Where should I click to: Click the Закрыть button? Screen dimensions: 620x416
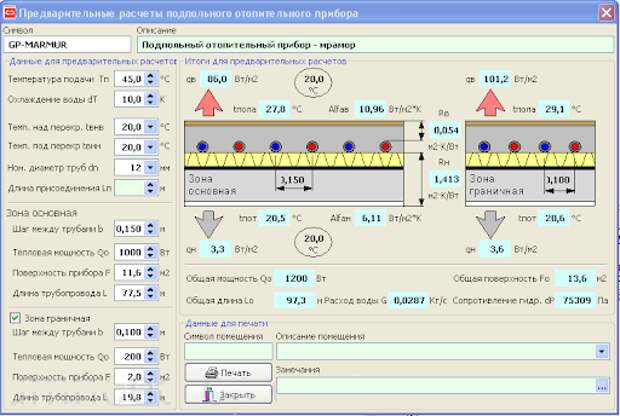[229, 395]
